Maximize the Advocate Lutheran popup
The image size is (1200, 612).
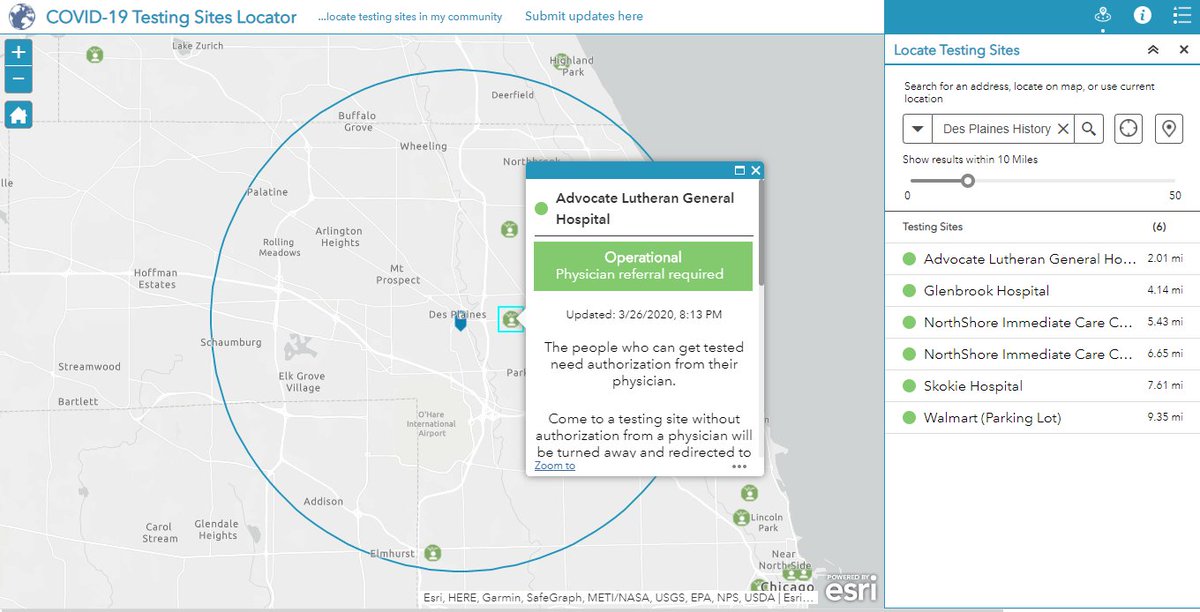click(x=740, y=171)
